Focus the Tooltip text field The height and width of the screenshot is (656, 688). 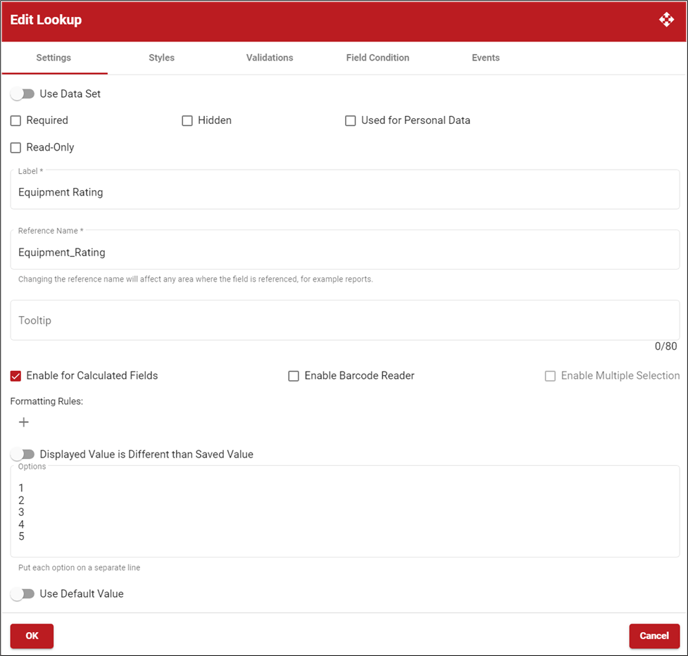pyautogui.click(x=344, y=321)
